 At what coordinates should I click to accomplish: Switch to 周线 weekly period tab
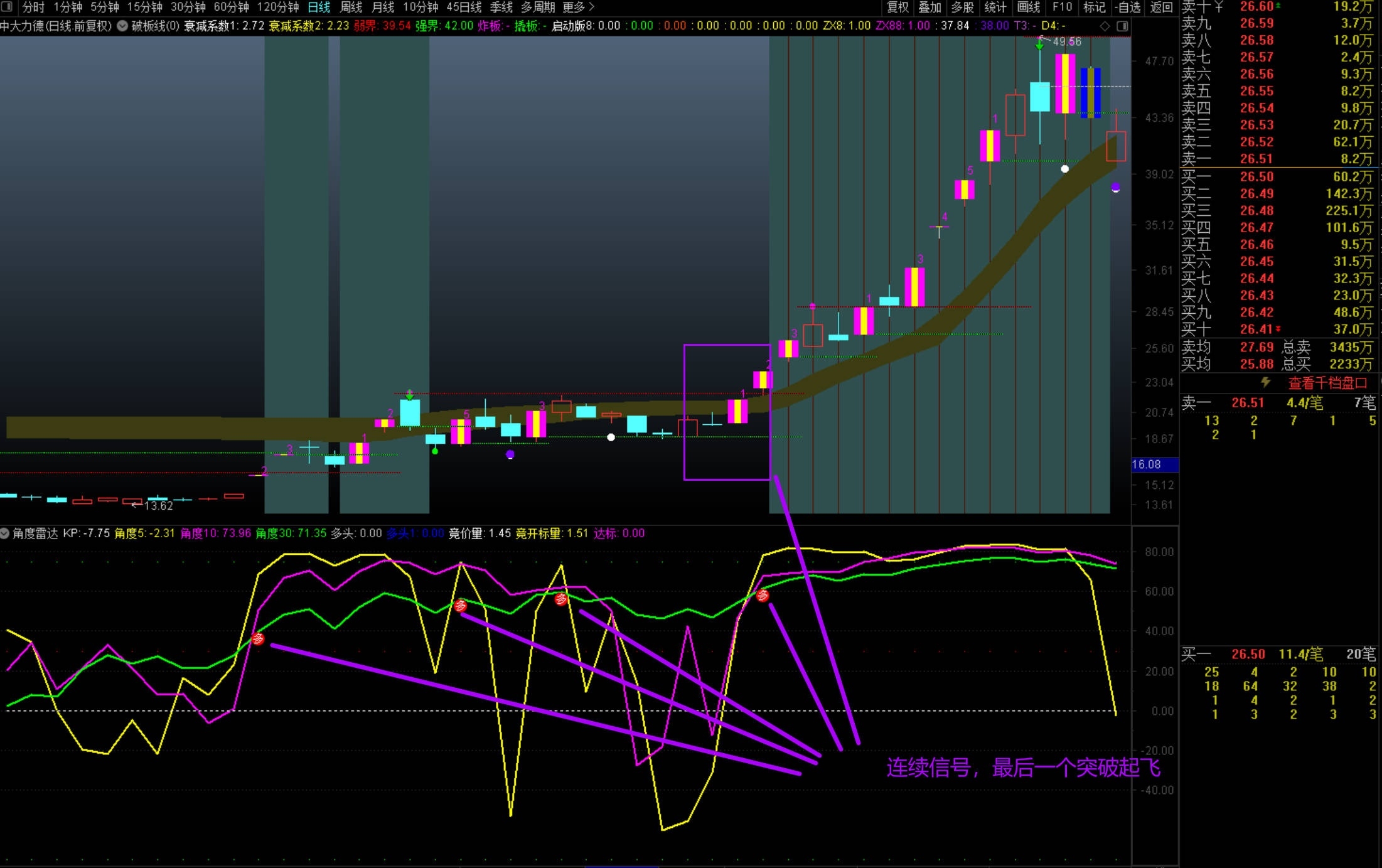click(x=351, y=7)
